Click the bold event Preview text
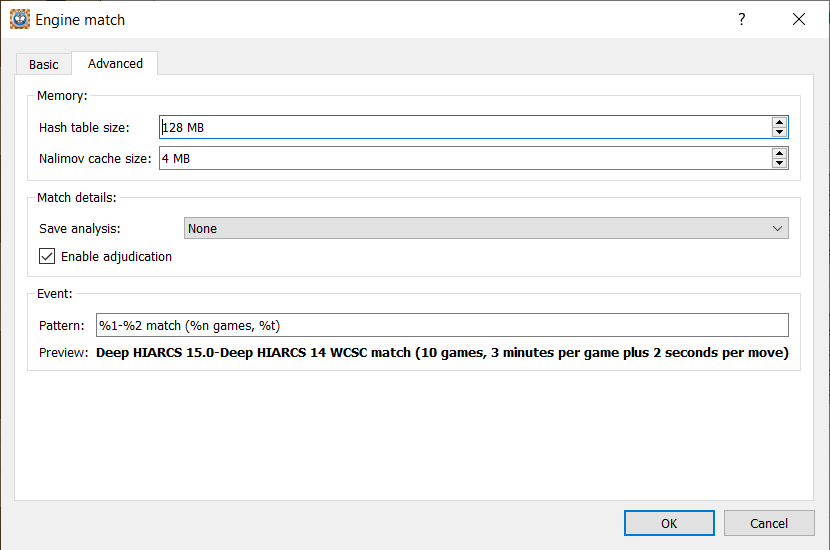Viewport: 830px width, 550px height. (442, 352)
